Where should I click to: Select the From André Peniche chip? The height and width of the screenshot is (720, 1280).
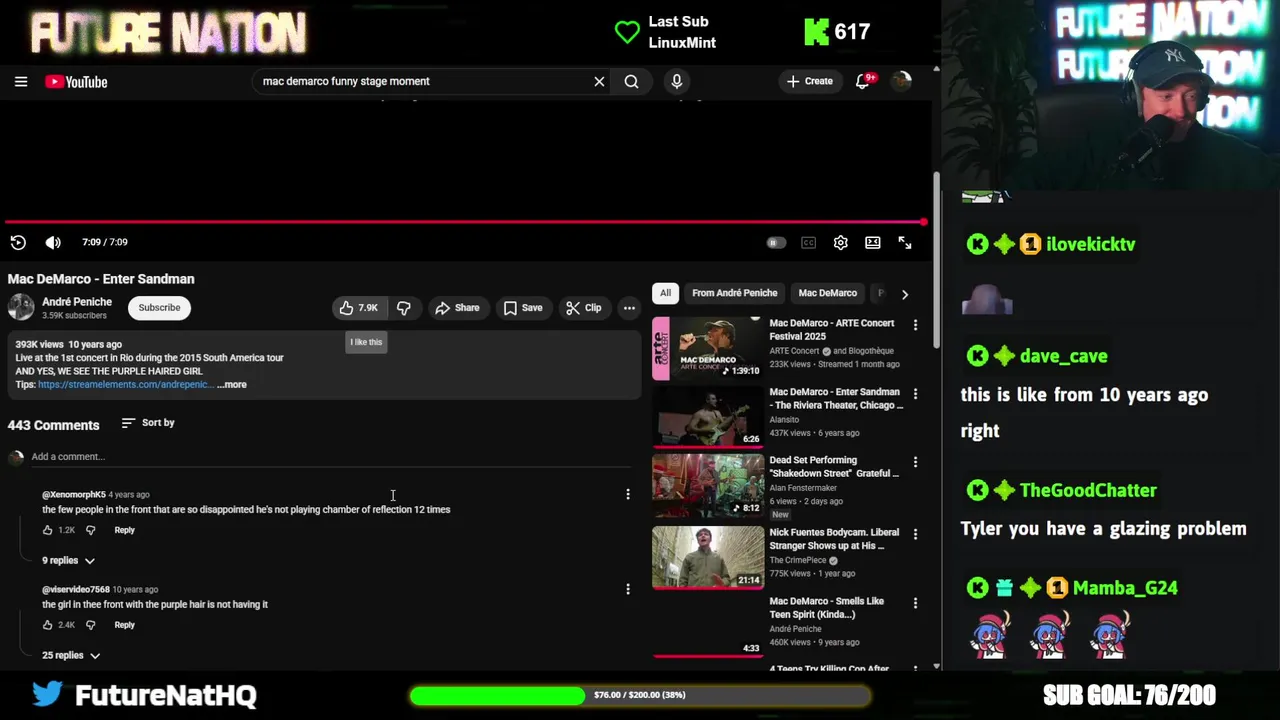pos(734,293)
